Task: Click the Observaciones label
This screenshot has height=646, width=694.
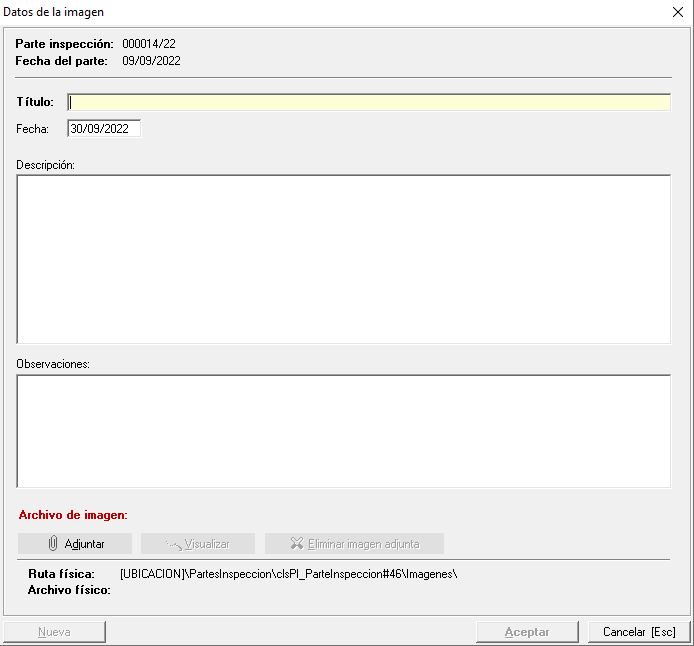Action: tap(53, 364)
